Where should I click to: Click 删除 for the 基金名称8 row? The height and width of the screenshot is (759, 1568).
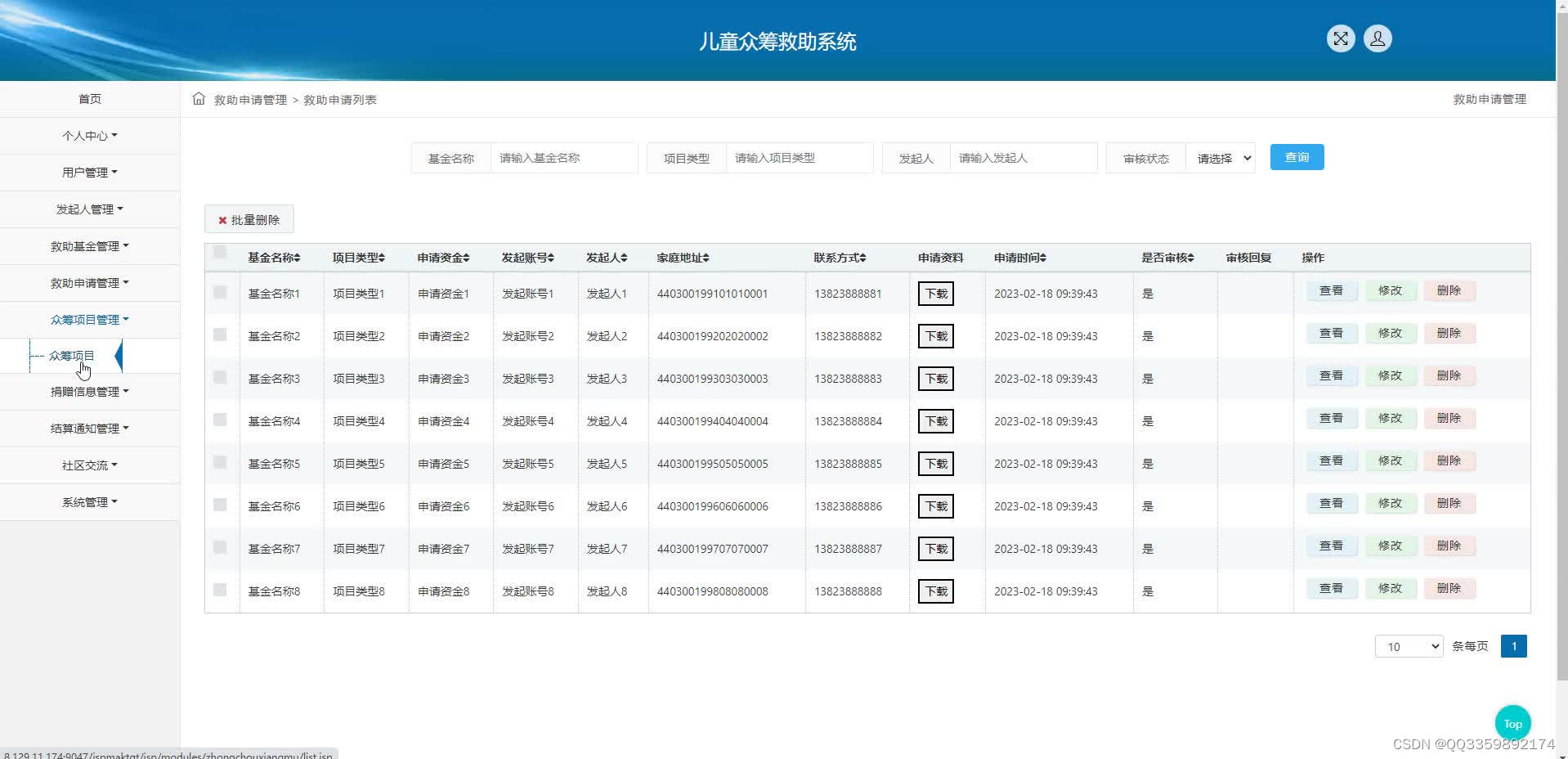pos(1449,588)
